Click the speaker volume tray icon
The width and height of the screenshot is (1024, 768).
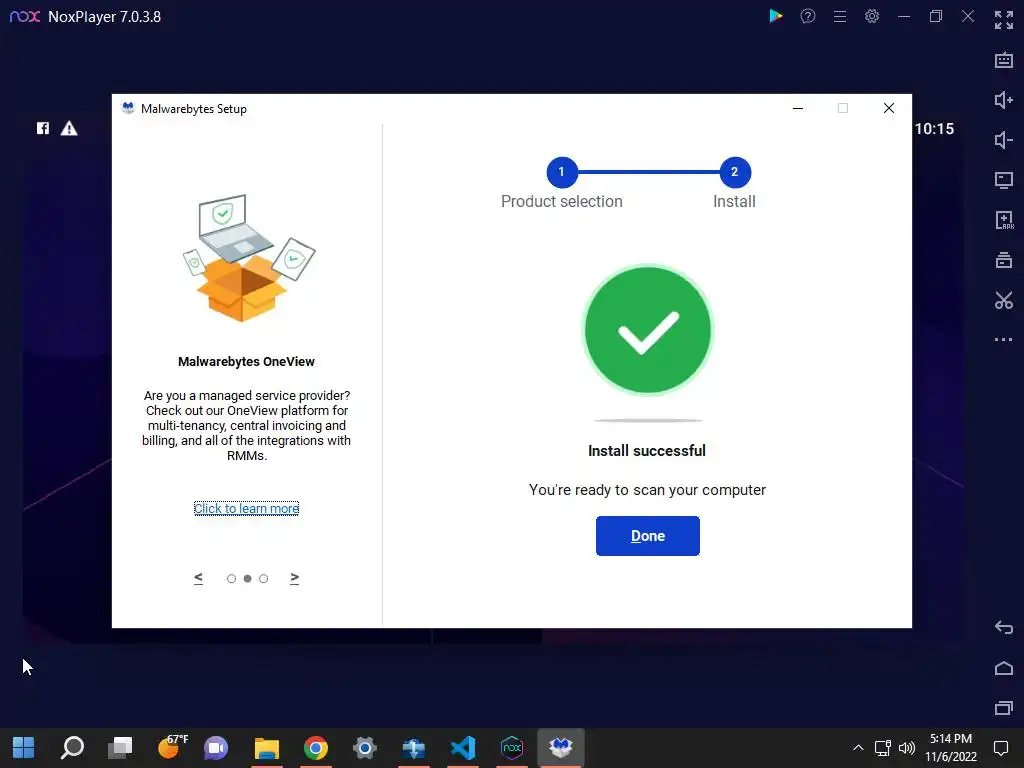(x=906, y=748)
